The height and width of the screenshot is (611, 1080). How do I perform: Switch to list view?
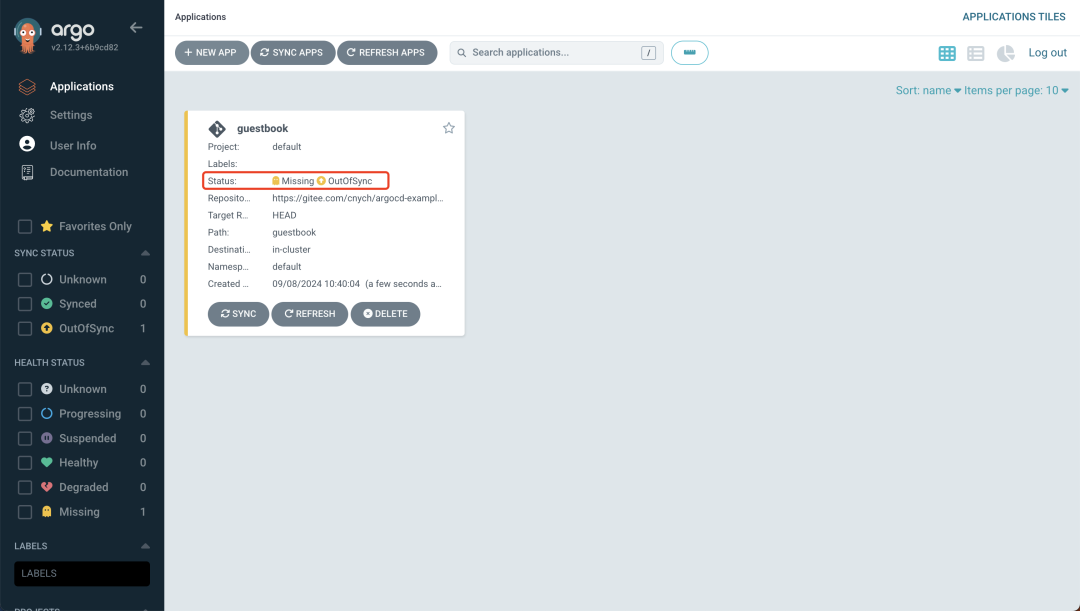click(975, 53)
